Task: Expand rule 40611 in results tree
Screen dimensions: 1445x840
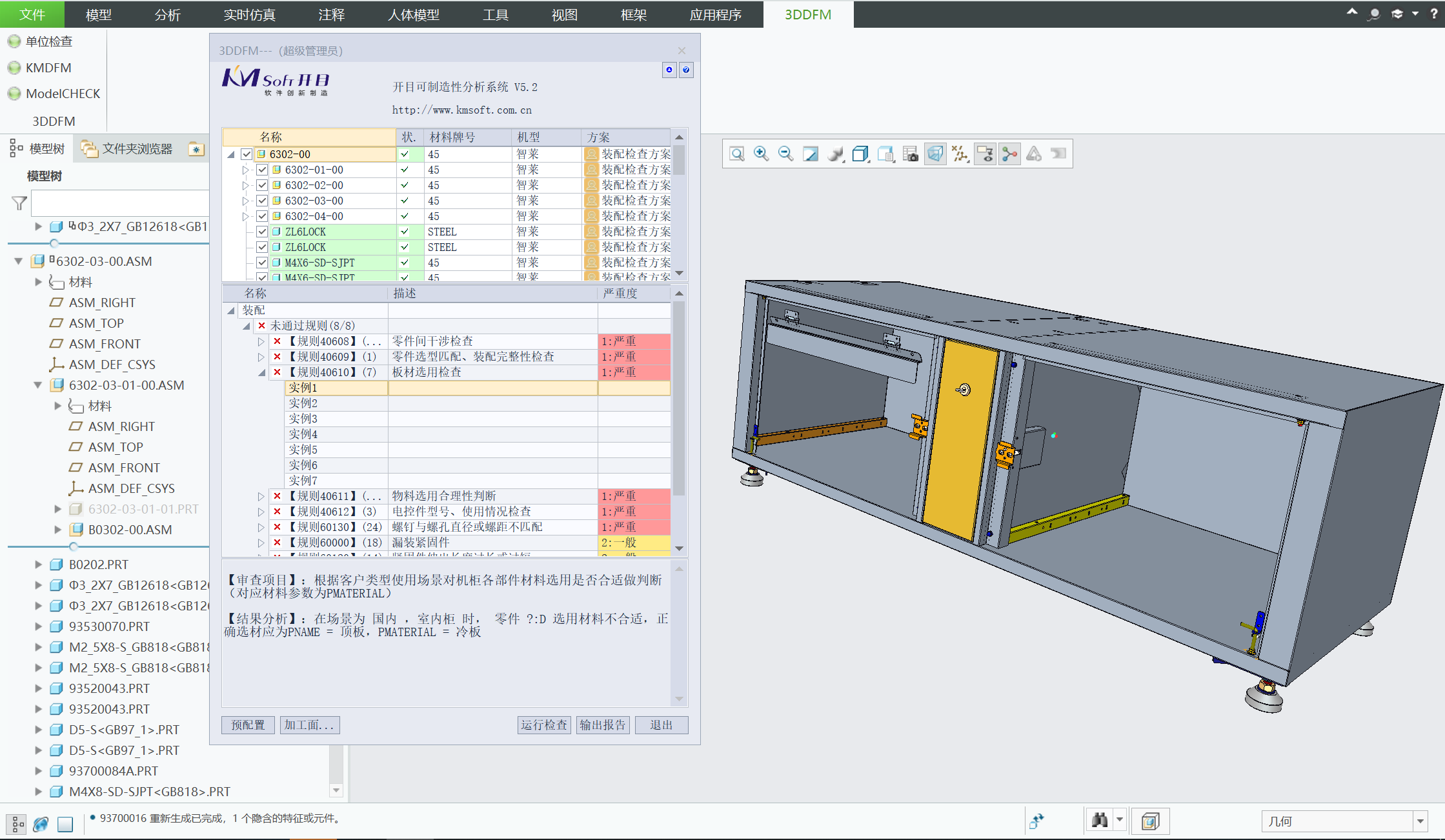Action: pos(261,496)
